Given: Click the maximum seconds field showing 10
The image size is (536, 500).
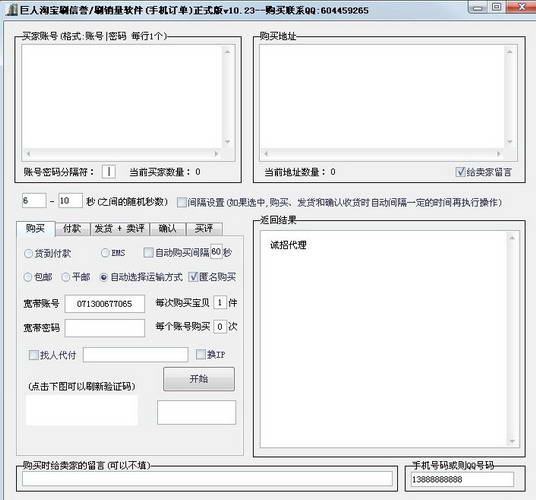Looking at the screenshot, I should 70,201.
